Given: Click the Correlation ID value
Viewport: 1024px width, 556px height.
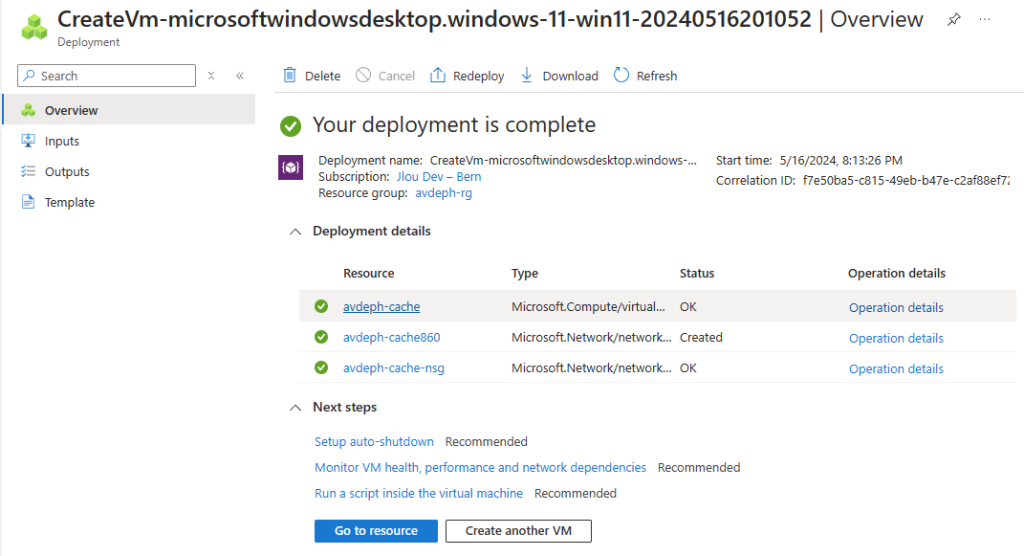Looking at the screenshot, I should point(906,180).
